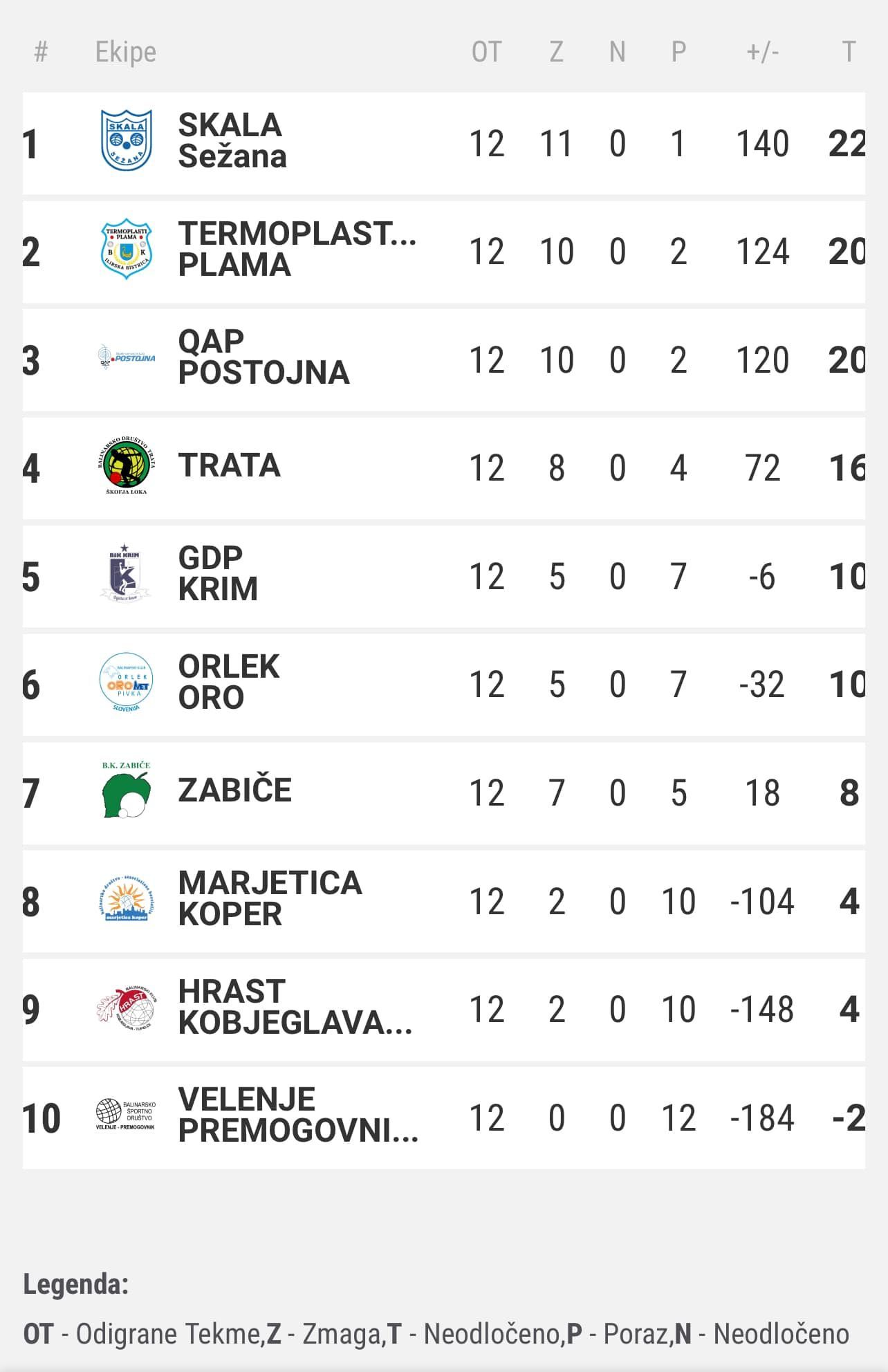Tap the Marjetica Koper sun logo
Viewport: 888px width, 1372px height.
(126, 899)
